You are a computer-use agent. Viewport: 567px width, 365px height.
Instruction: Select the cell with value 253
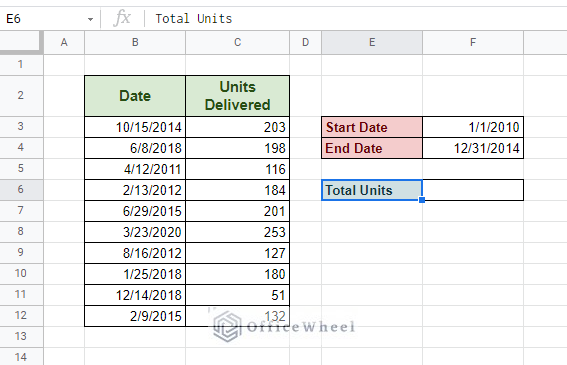click(238, 232)
